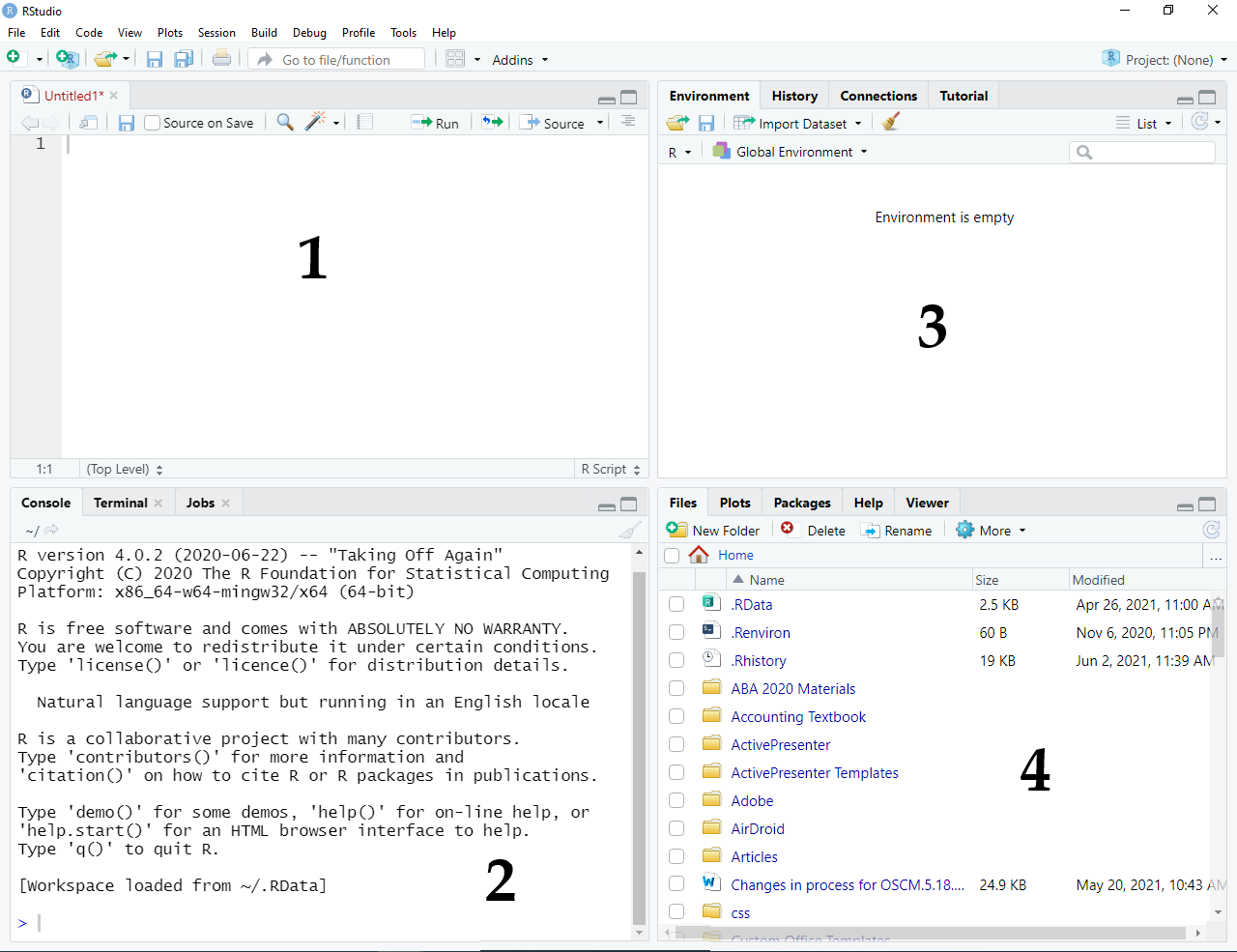The width and height of the screenshot is (1237, 952).
Task: Expand the Global Environment dropdown
Action: click(794, 152)
